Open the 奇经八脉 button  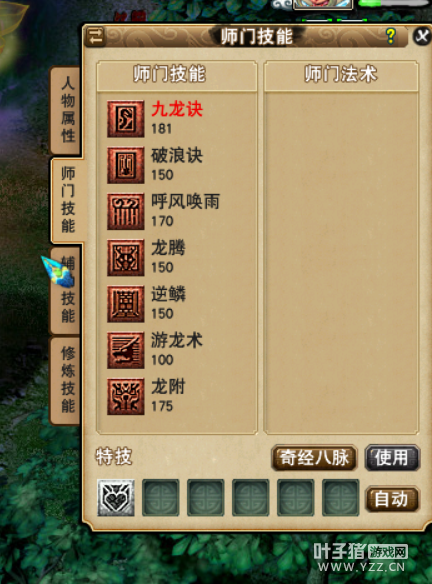coord(314,458)
